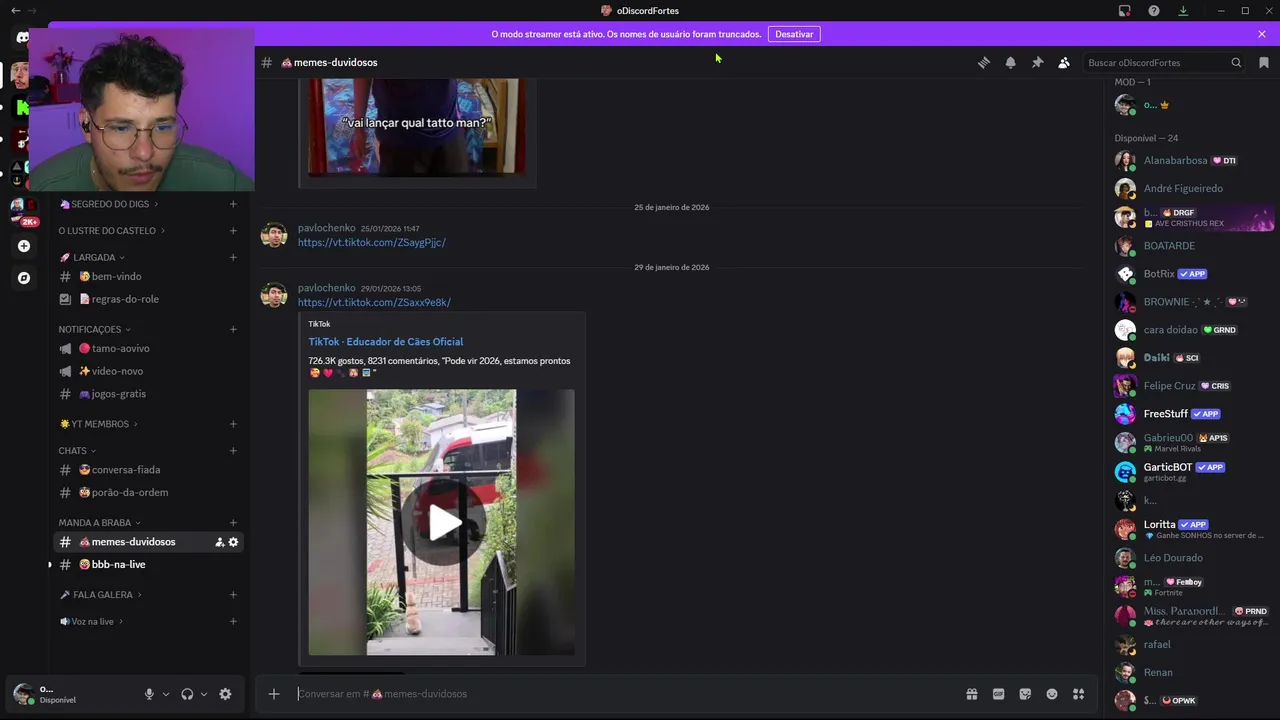The width and height of the screenshot is (1280, 720).
Task: Add channel plus beside CHATS category
Action: click(x=233, y=451)
